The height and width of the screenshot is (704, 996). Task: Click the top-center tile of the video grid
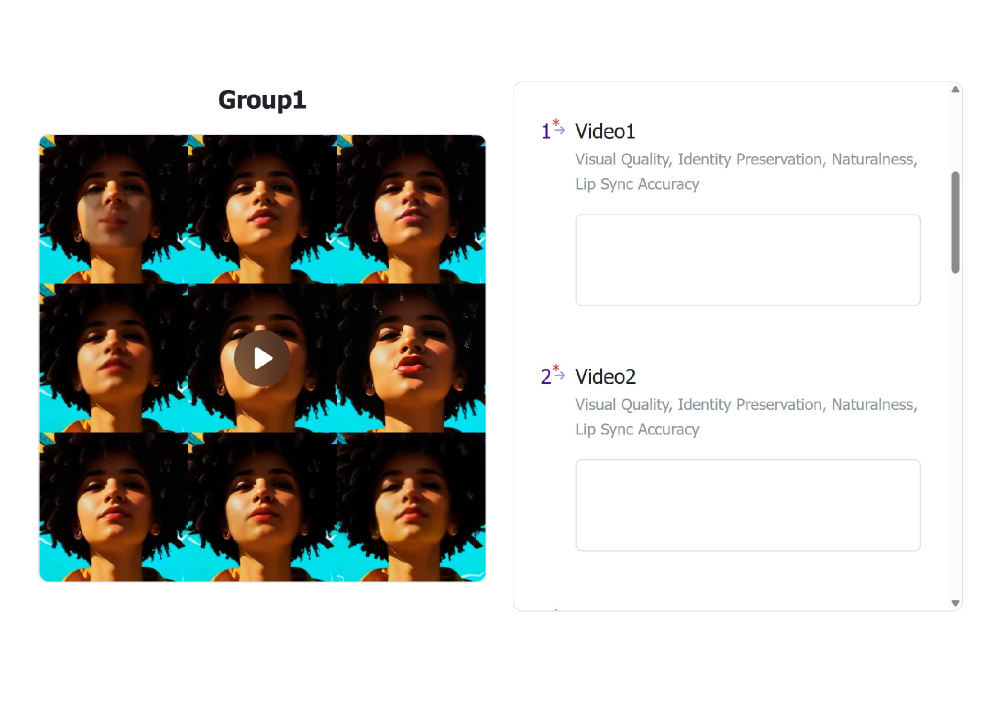[x=262, y=209]
